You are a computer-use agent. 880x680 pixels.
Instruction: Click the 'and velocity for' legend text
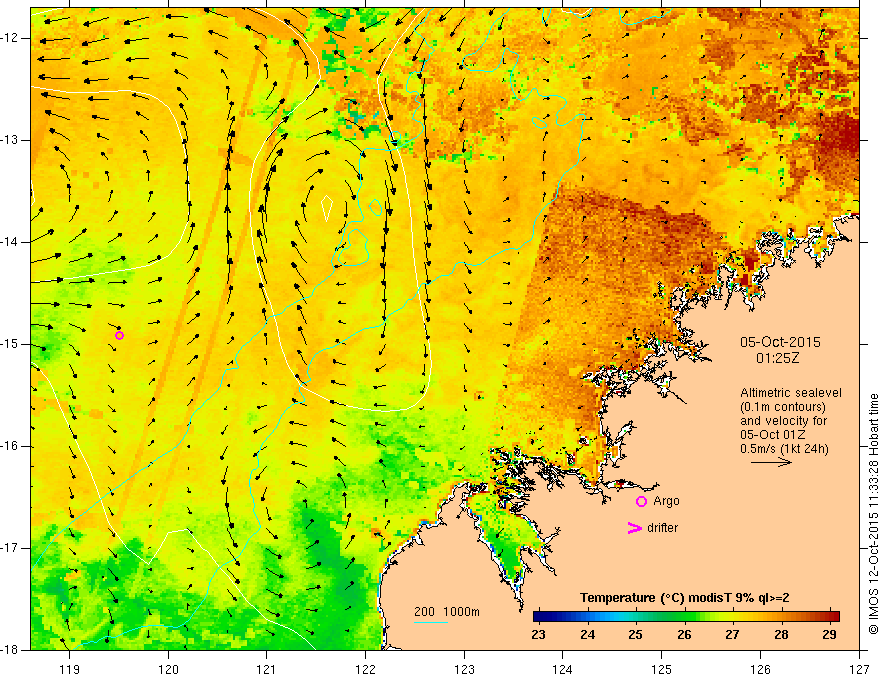(783, 421)
